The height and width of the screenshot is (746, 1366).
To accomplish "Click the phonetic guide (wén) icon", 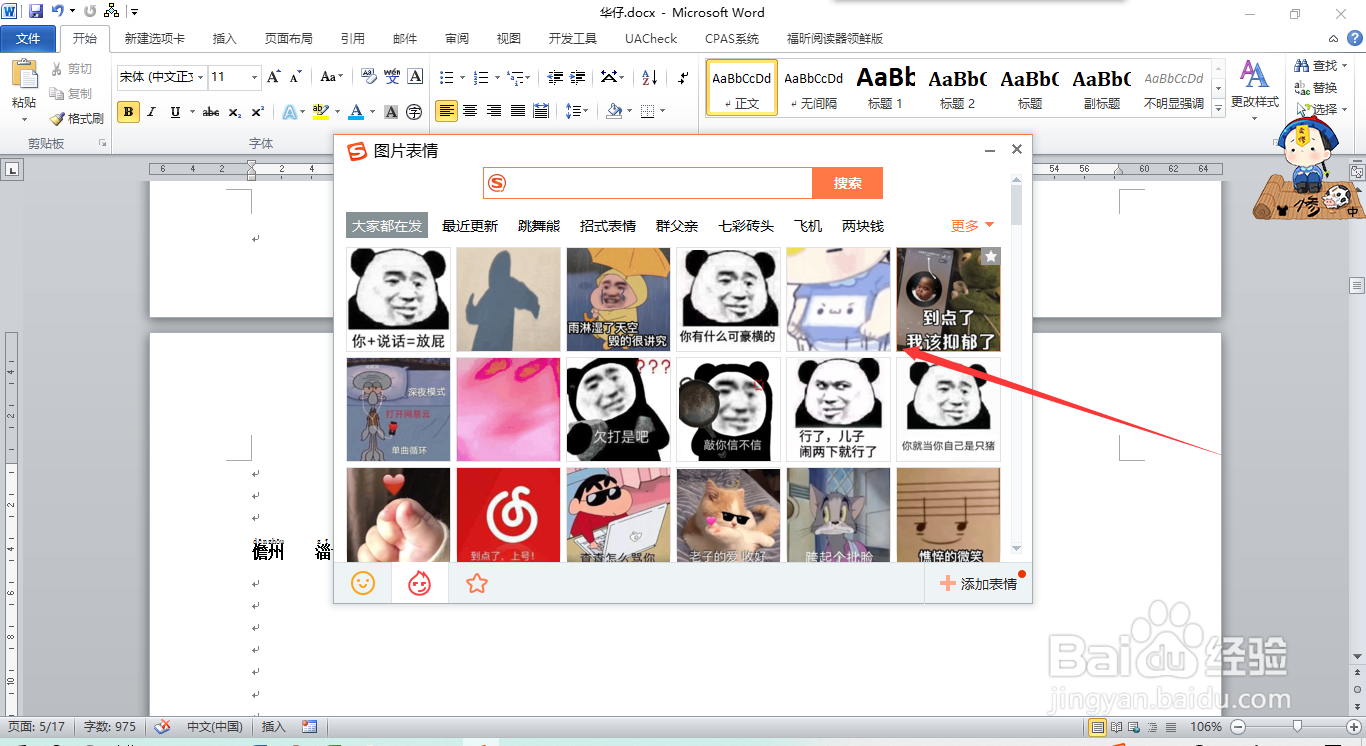I will 391,77.
